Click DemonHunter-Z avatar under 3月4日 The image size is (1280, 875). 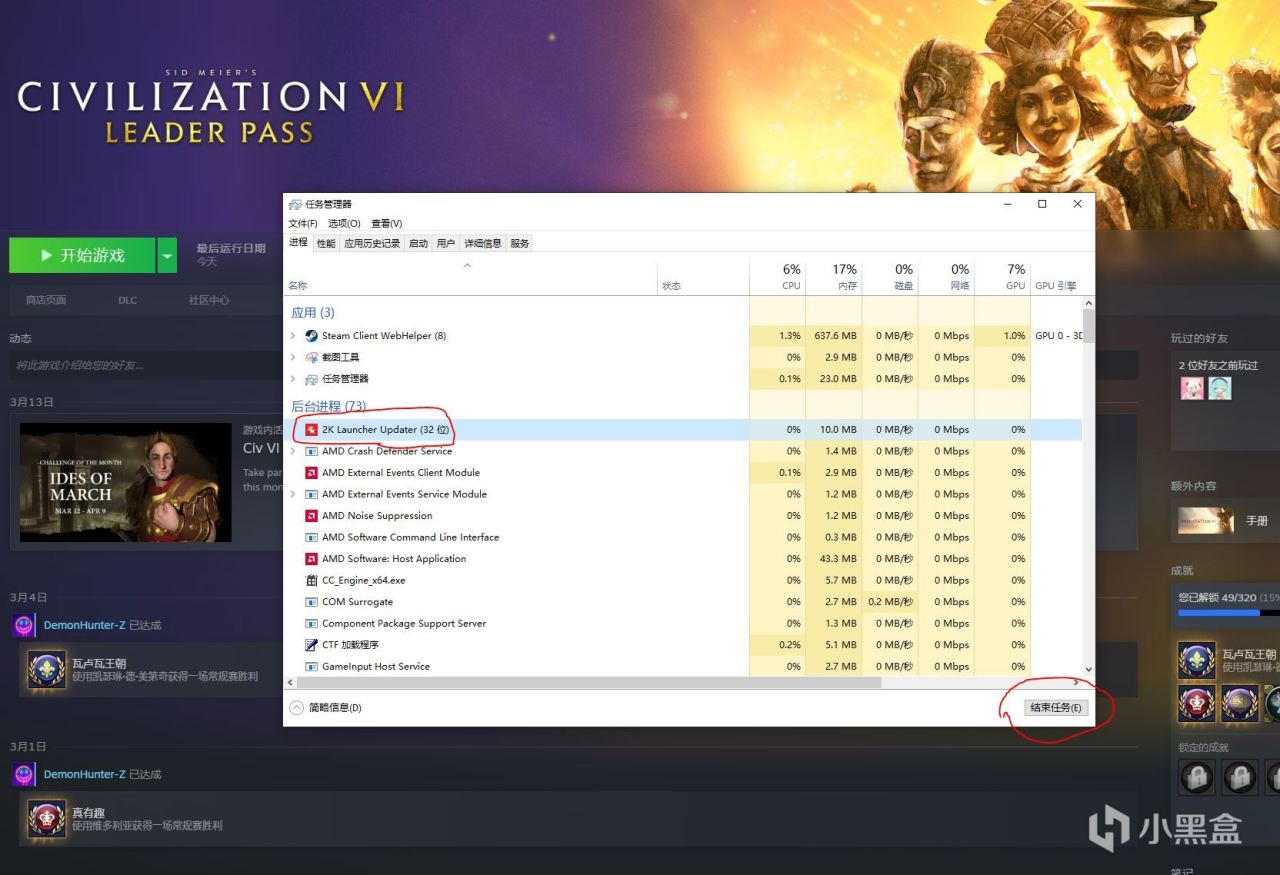coord(24,625)
